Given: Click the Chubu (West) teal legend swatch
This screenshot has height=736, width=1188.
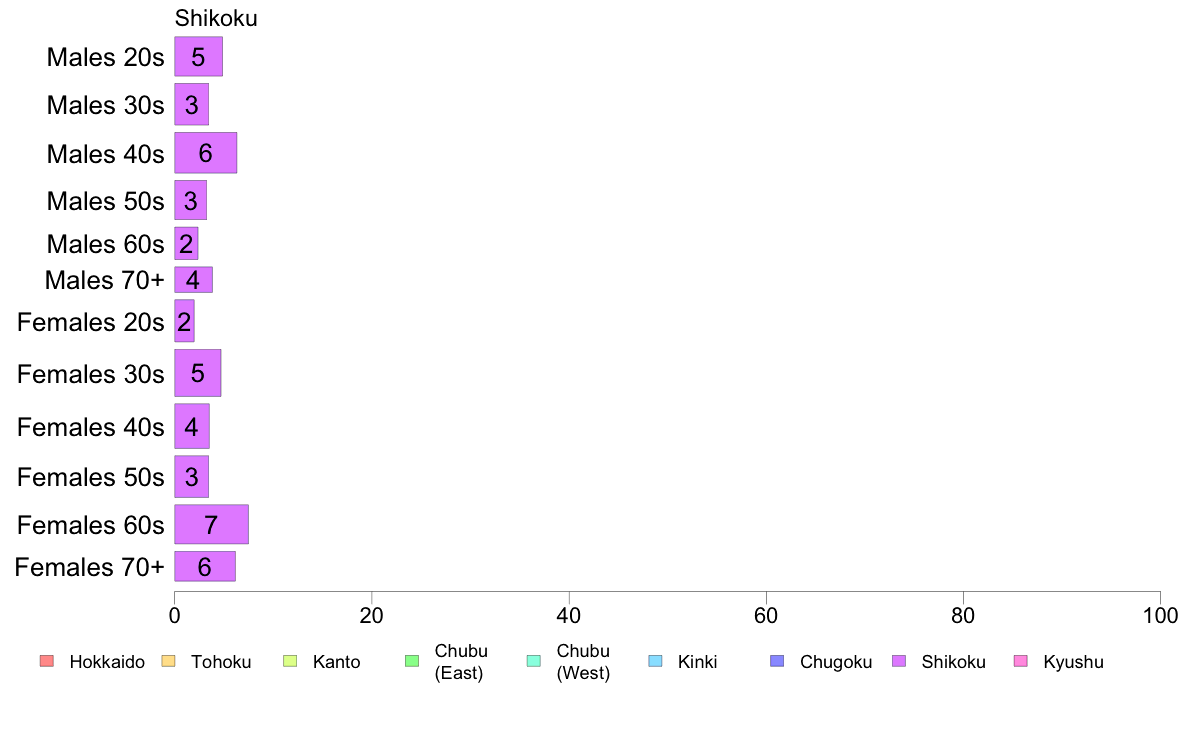Looking at the screenshot, I should pyautogui.click(x=533, y=661).
